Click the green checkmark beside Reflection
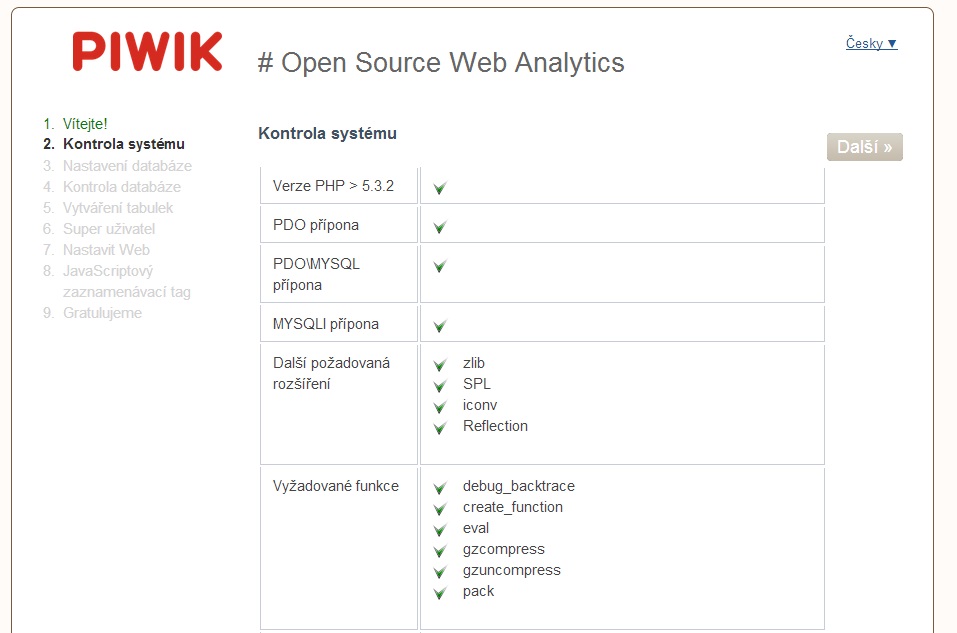The image size is (957, 633). coord(439,428)
